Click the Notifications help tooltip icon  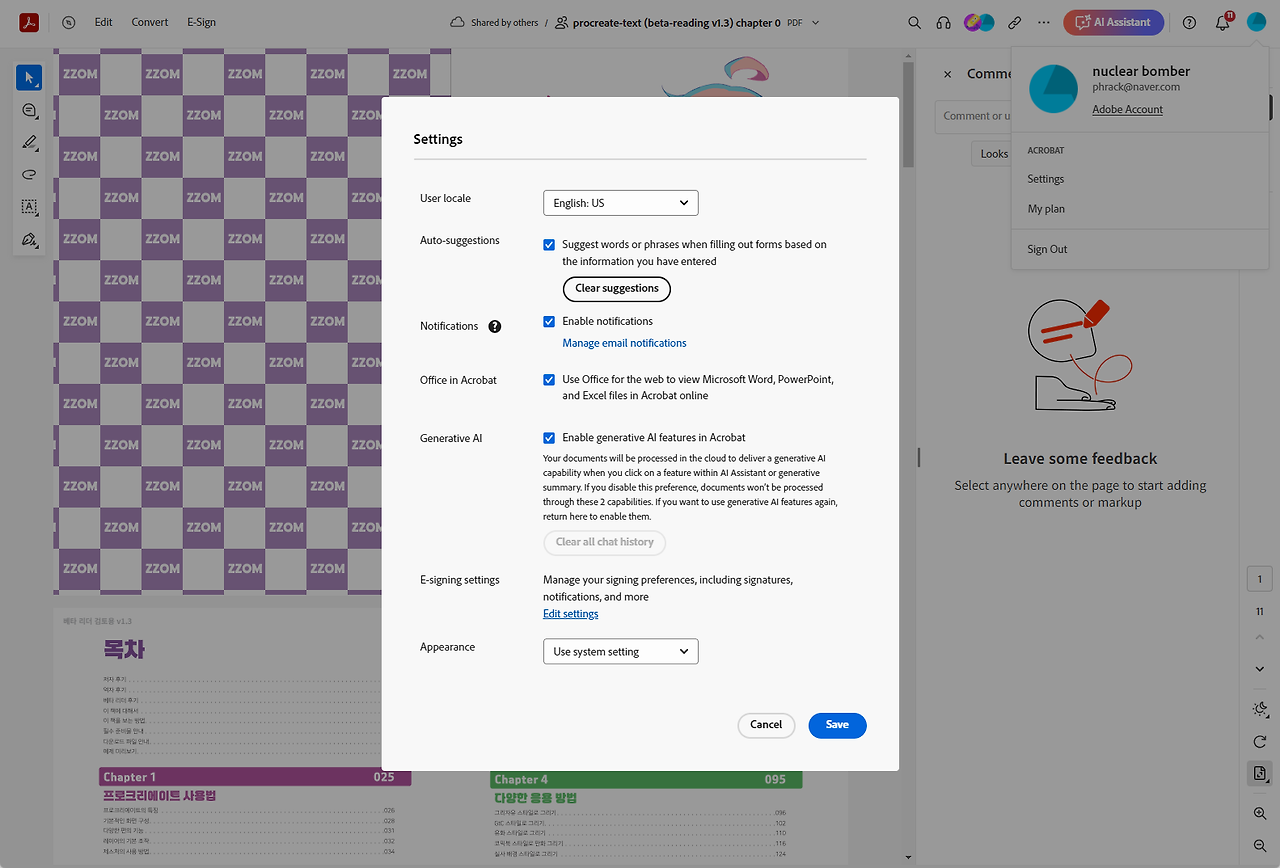[495, 326]
